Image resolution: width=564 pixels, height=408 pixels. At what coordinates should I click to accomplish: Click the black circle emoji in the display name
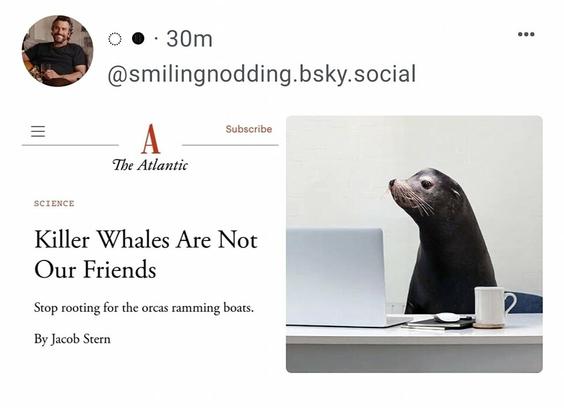[138, 38]
